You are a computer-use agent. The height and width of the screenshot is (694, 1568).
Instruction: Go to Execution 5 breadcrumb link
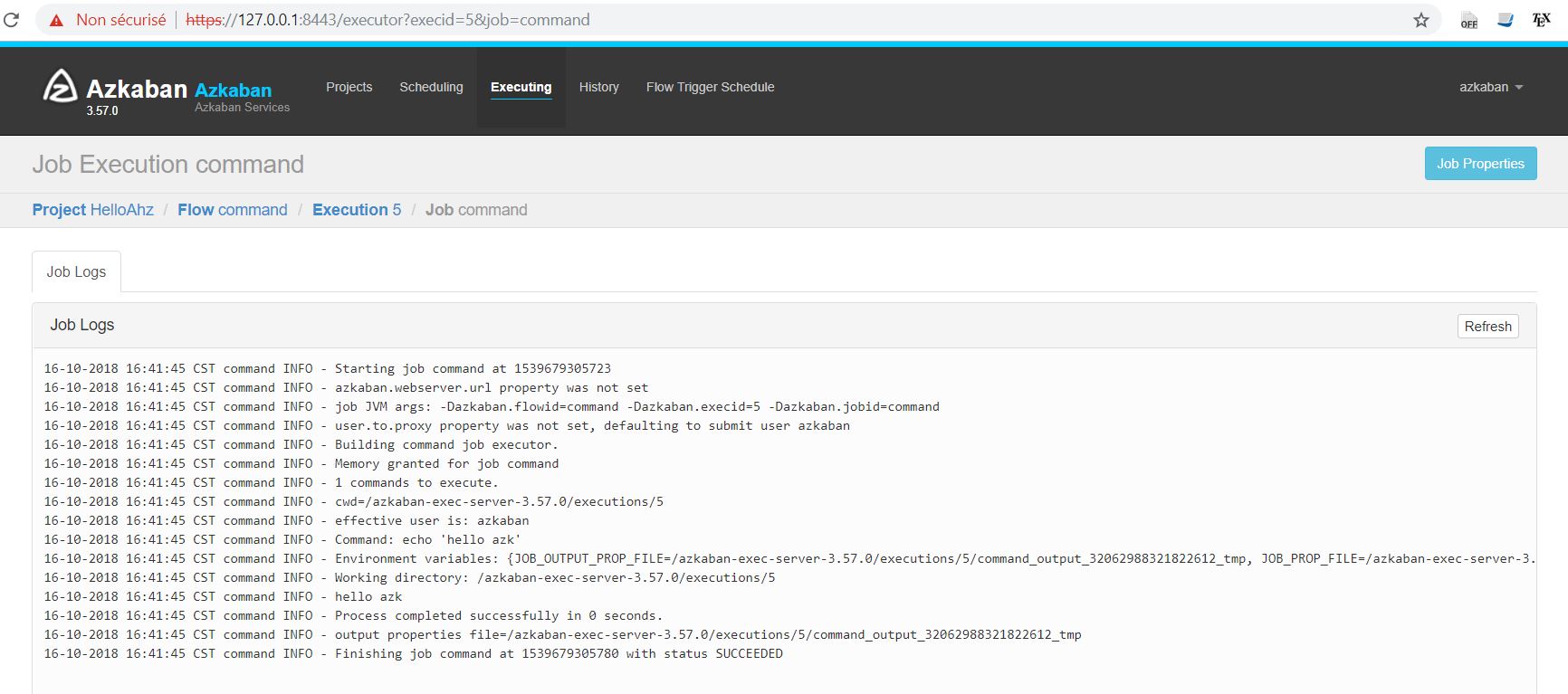click(x=357, y=210)
